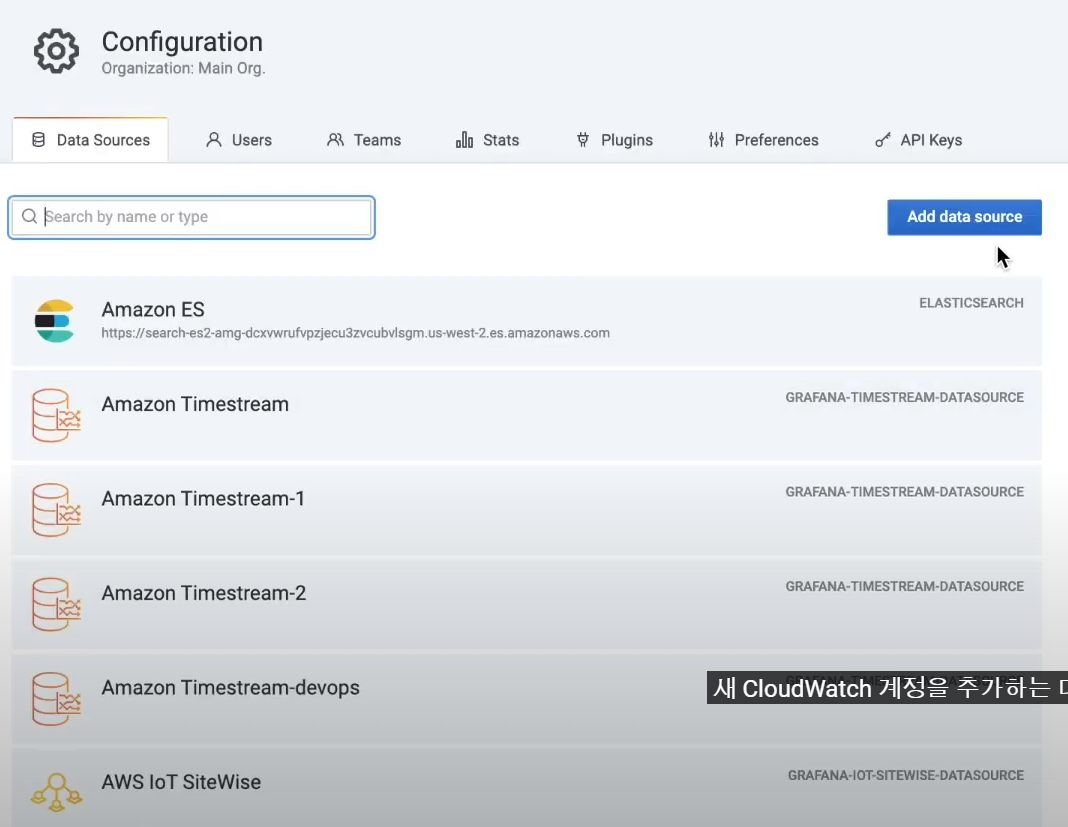Click the Configuration page heading
The width and height of the screenshot is (1068, 827).
[x=182, y=42]
